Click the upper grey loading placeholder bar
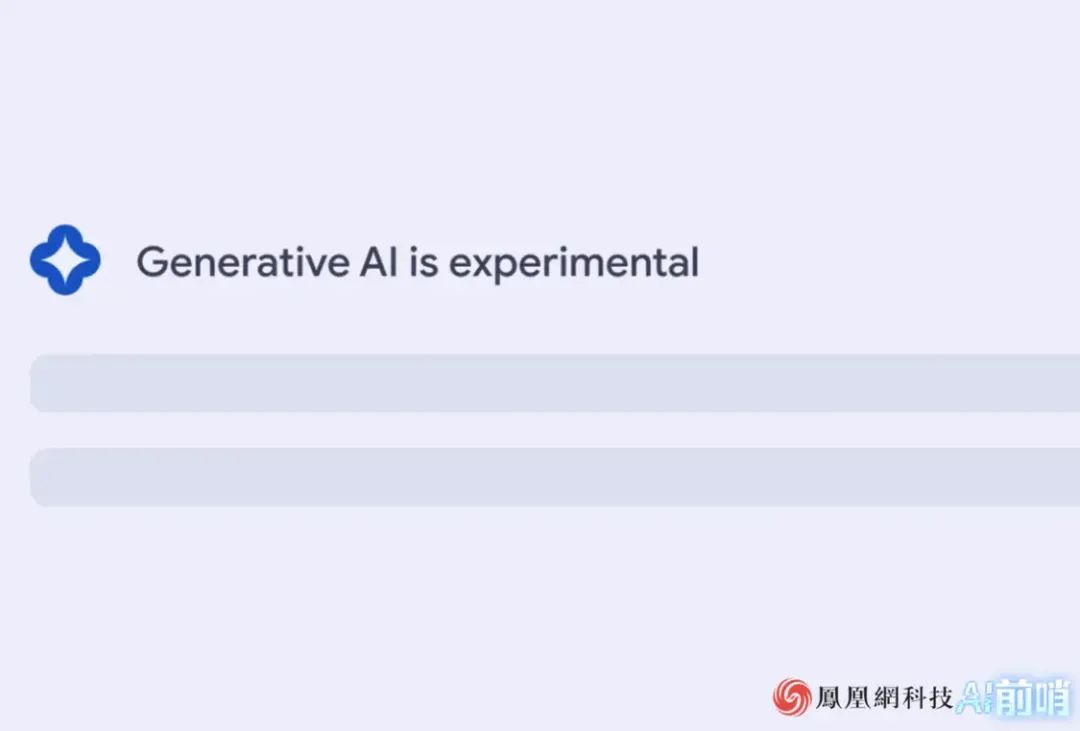The width and height of the screenshot is (1080, 731). (x=555, y=383)
